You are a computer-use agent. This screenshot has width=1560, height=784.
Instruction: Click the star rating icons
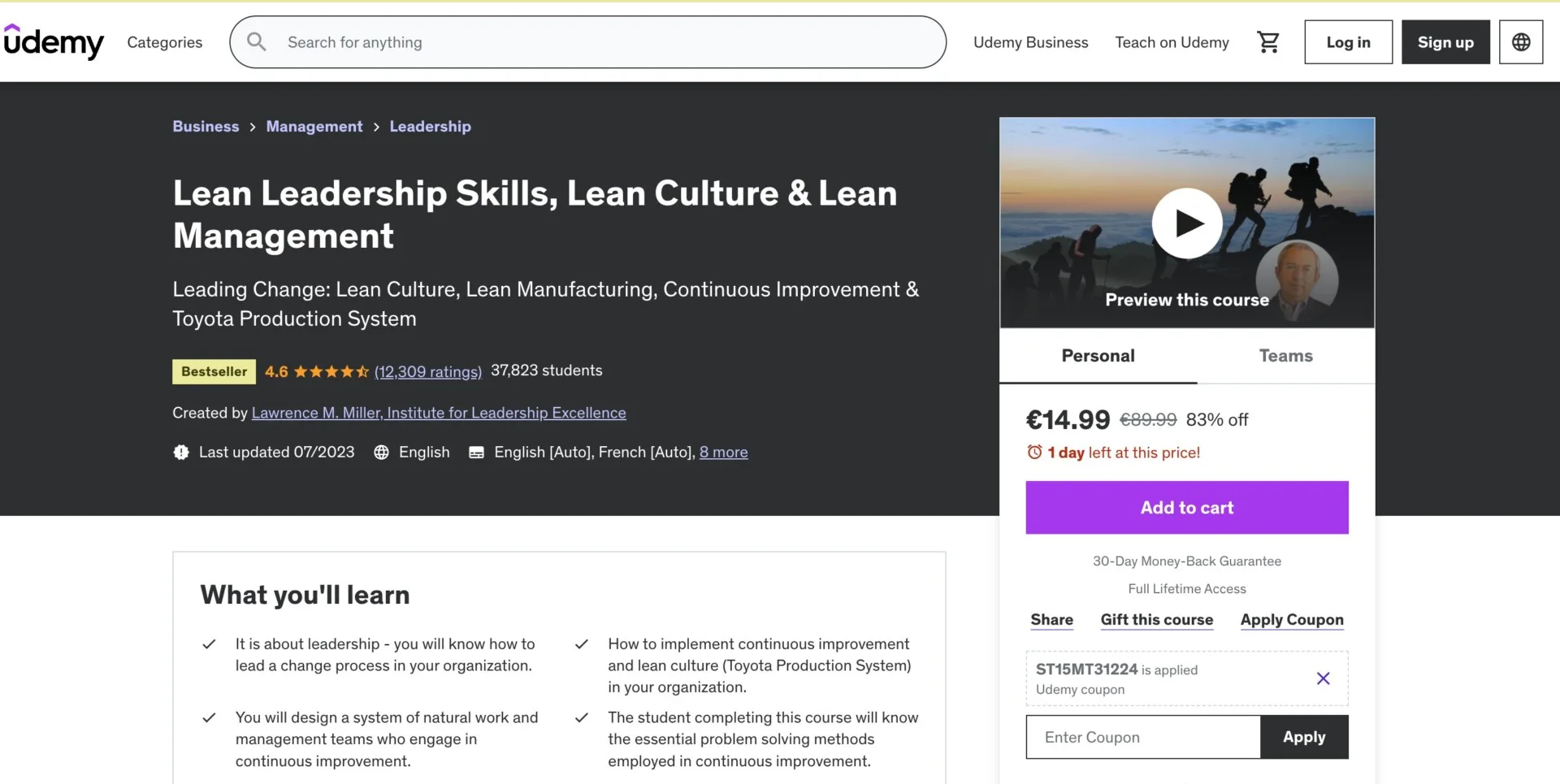pyautogui.click(x=331, y=372)
